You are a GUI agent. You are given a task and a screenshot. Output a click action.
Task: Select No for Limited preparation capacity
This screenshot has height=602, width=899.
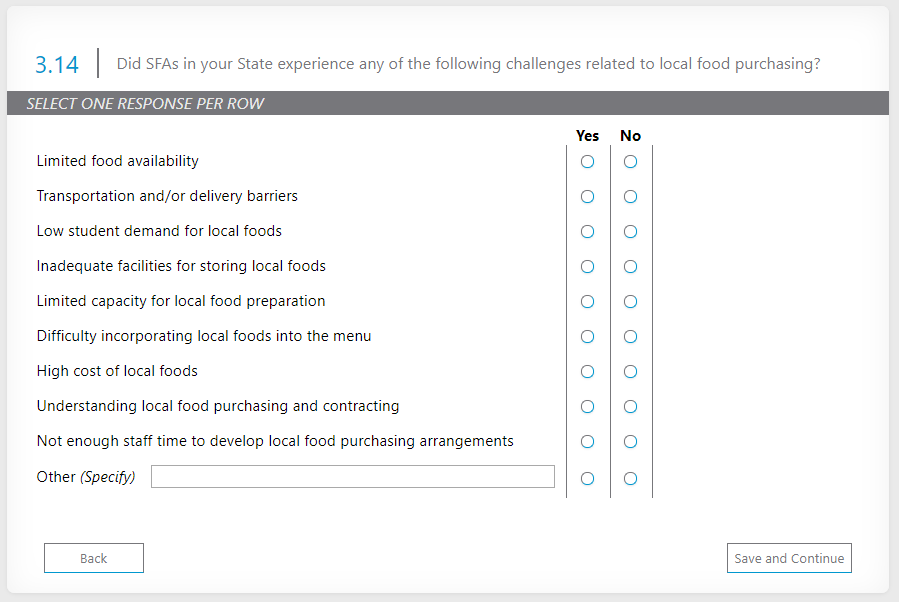pyautogui.click(x=630, y=302)
